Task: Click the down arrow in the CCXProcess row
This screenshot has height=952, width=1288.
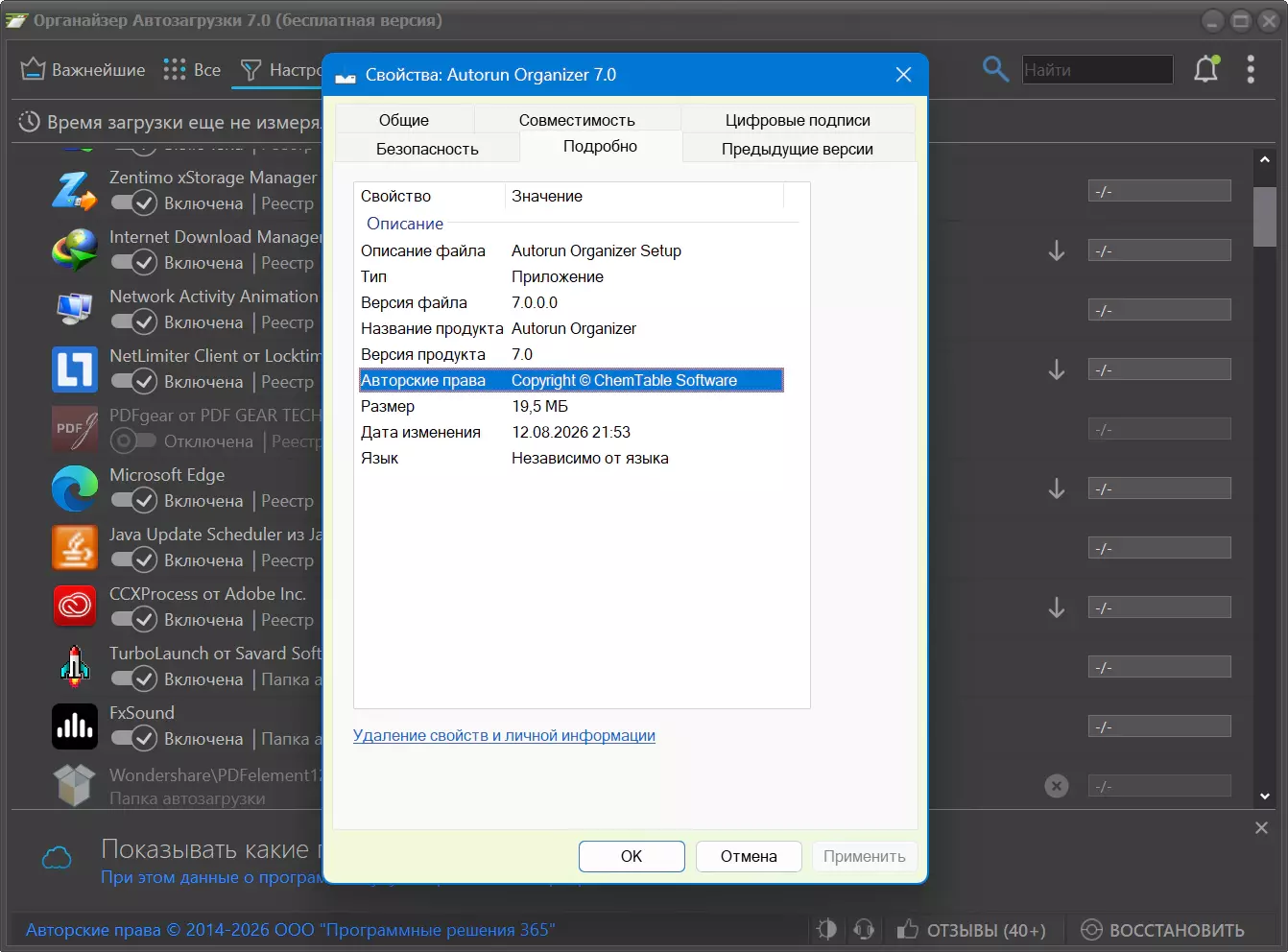Action: (x=1056, y=607)
